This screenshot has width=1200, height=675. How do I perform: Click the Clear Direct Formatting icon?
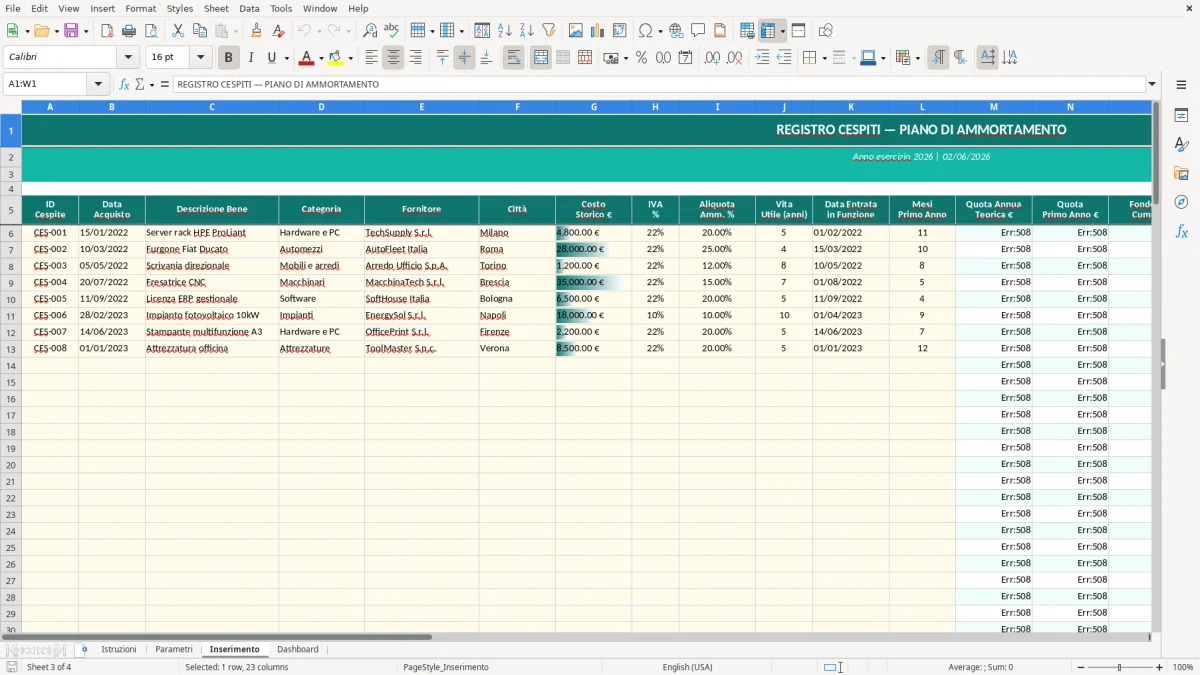pyautogui.click(x=278, y=31)
